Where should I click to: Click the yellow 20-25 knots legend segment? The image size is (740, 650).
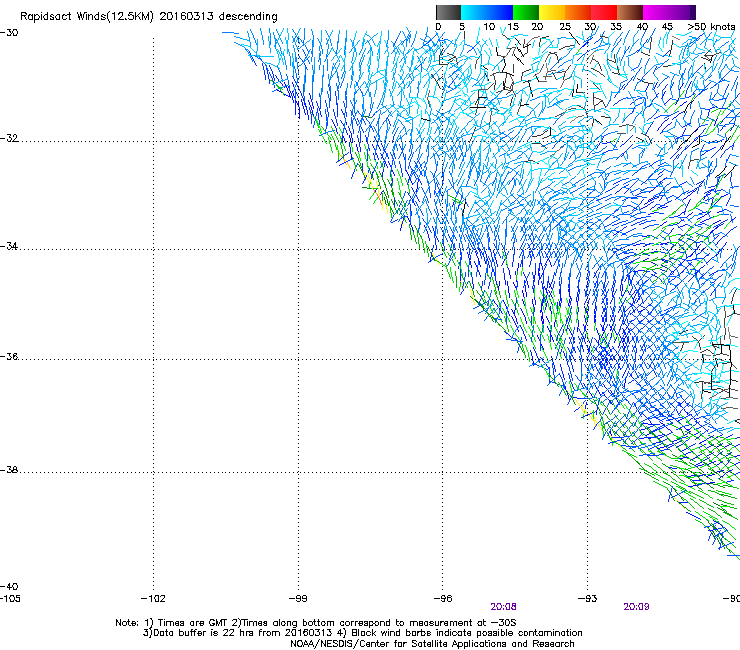pyautogui.click(x=552, y=12)
